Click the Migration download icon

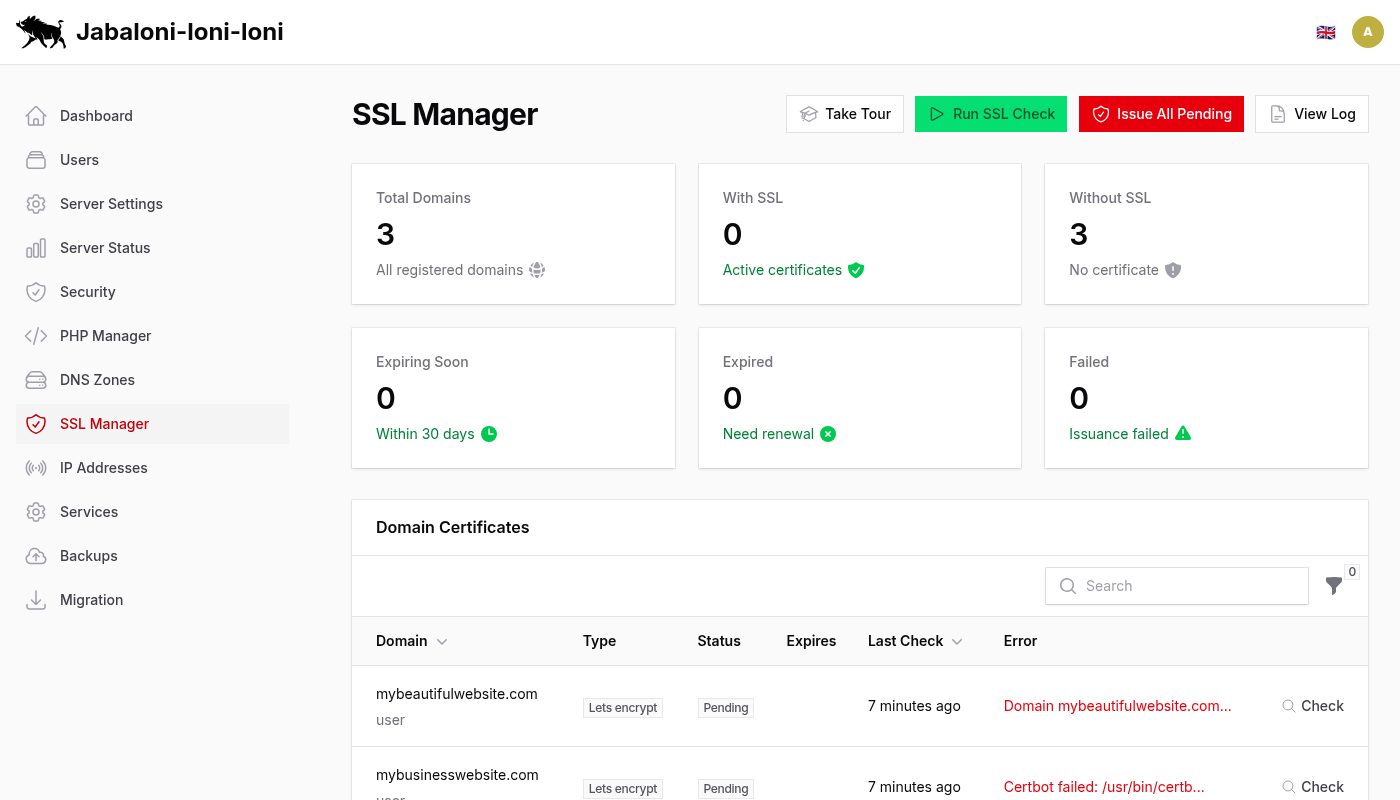(36, 599)
